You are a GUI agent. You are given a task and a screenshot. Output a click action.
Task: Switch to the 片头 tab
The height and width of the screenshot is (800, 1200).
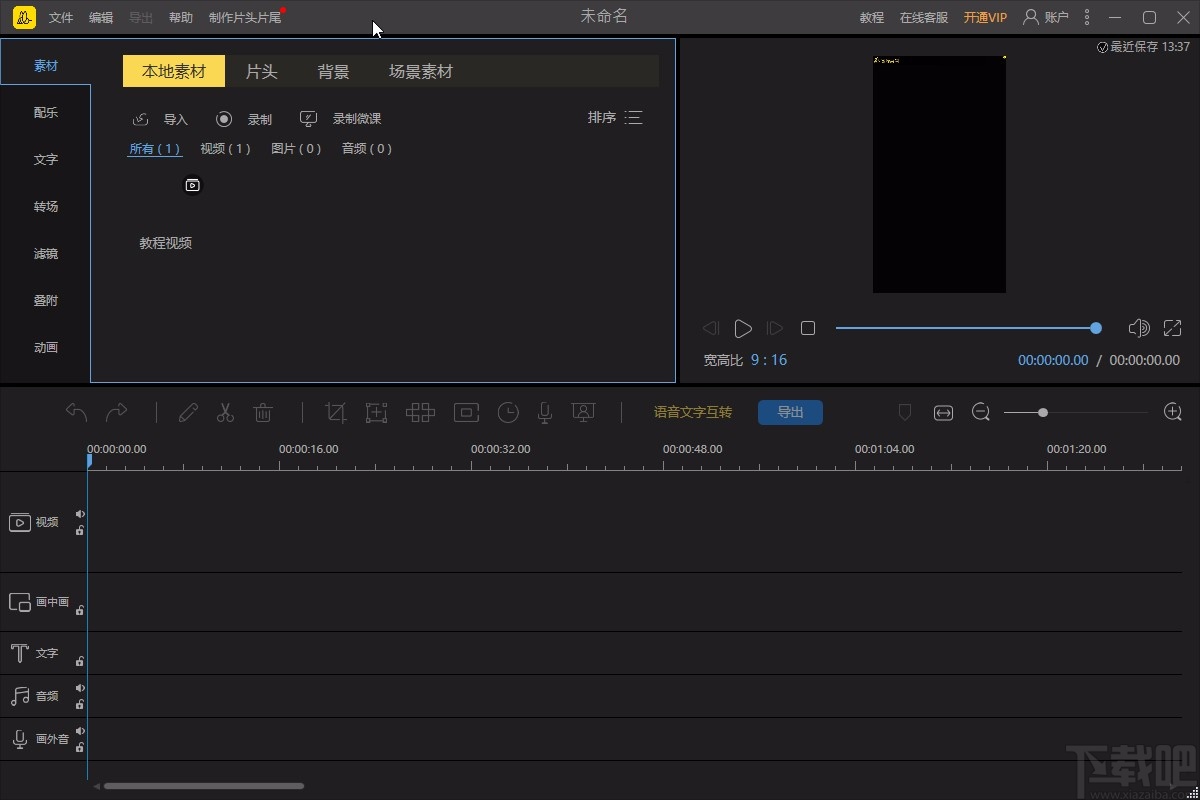261,72
